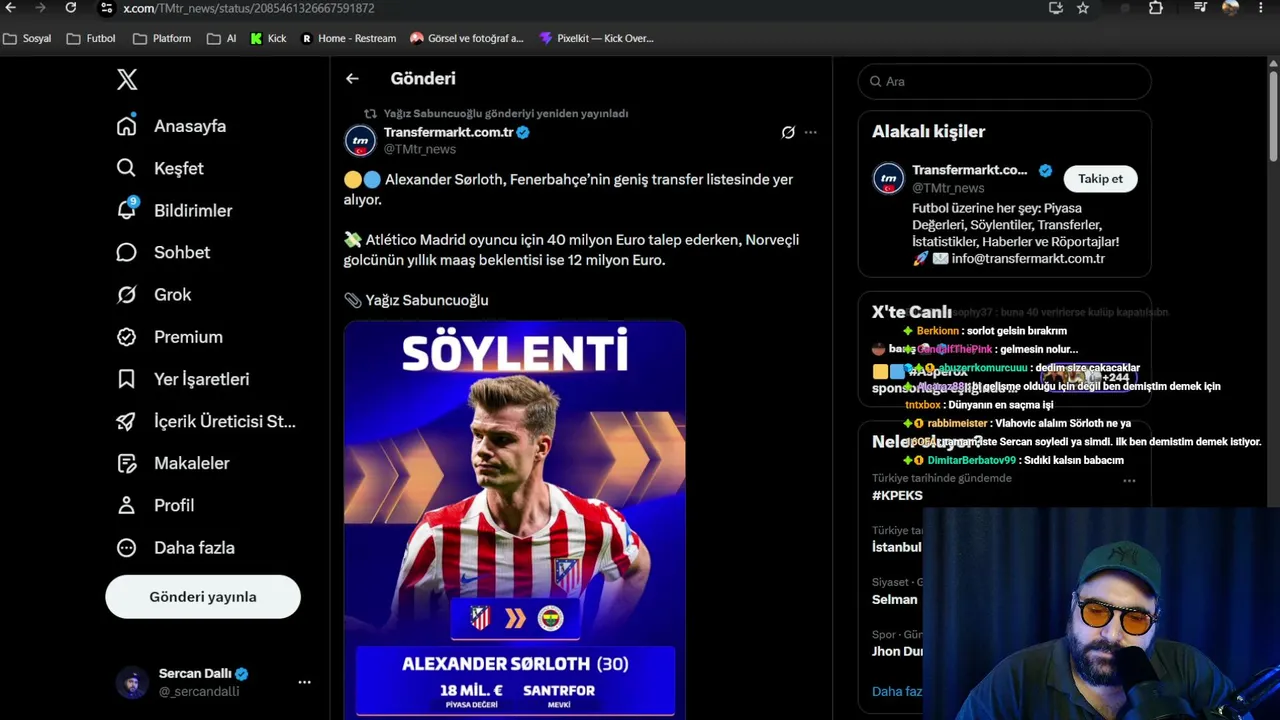Open the İstanbul trending topic
1280x720 pixels.
tap(896, 547)
